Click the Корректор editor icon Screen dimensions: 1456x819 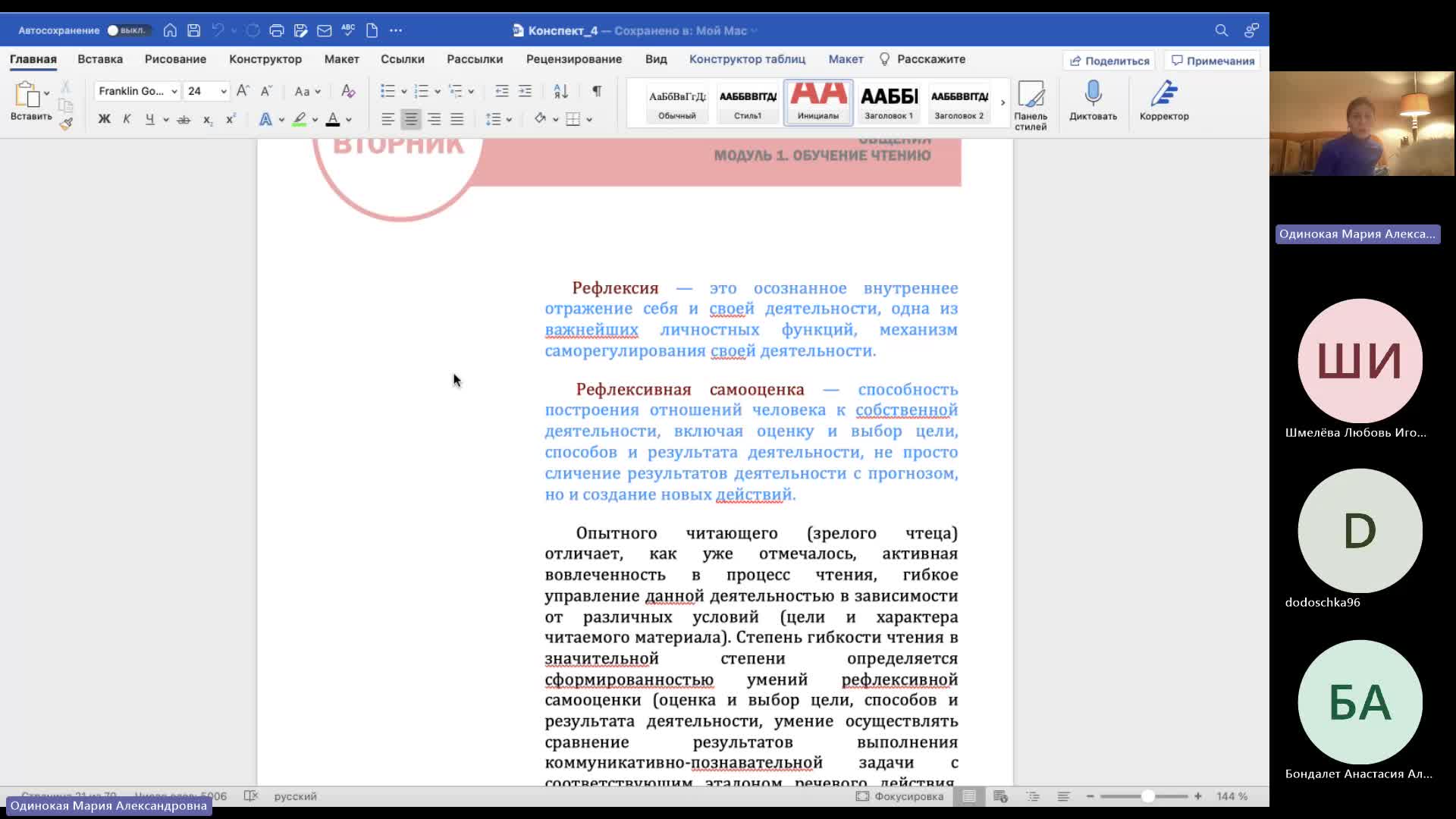(1164, 101)
